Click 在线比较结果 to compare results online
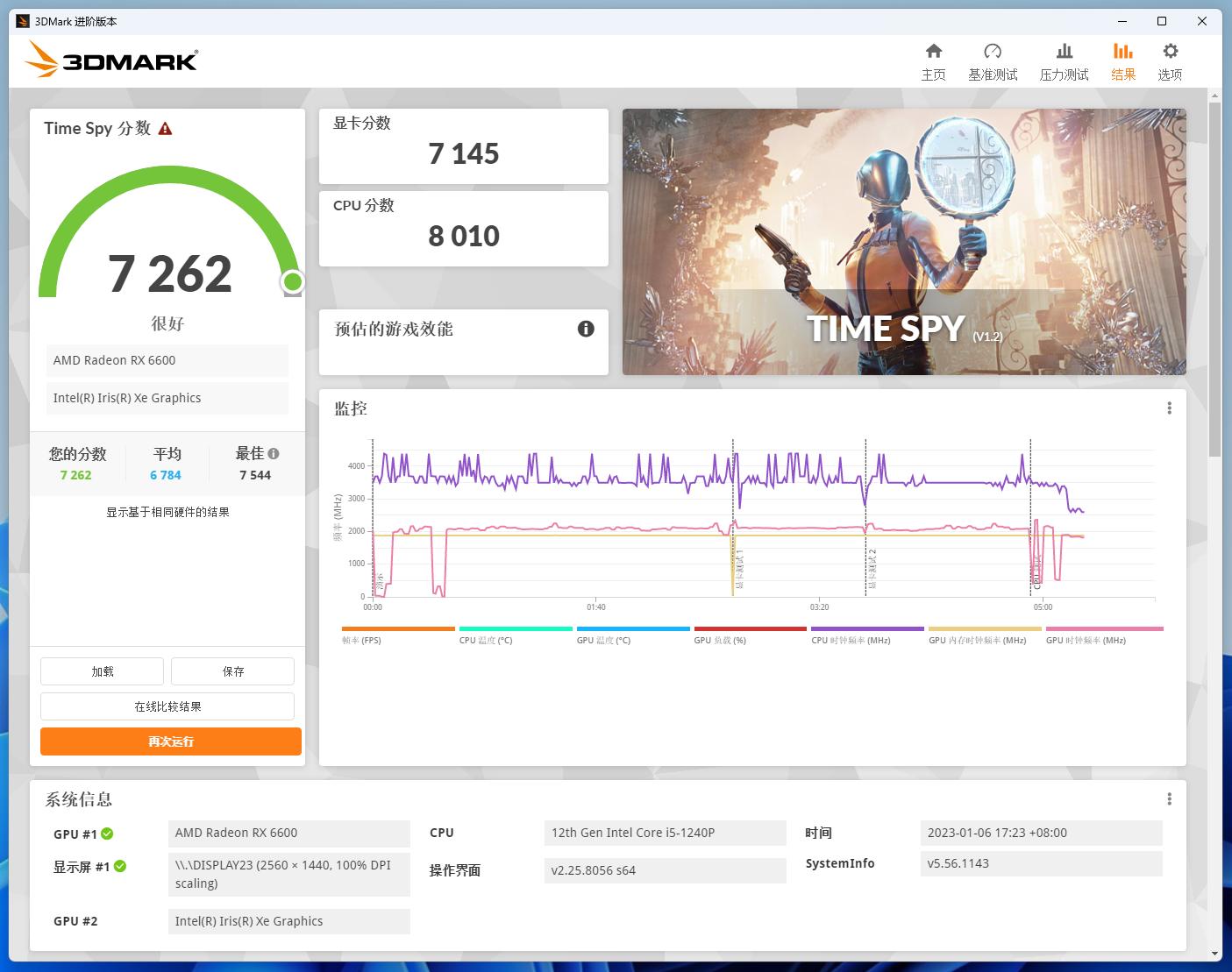The height and width of the screenshot is (972, 1232). 167,706
